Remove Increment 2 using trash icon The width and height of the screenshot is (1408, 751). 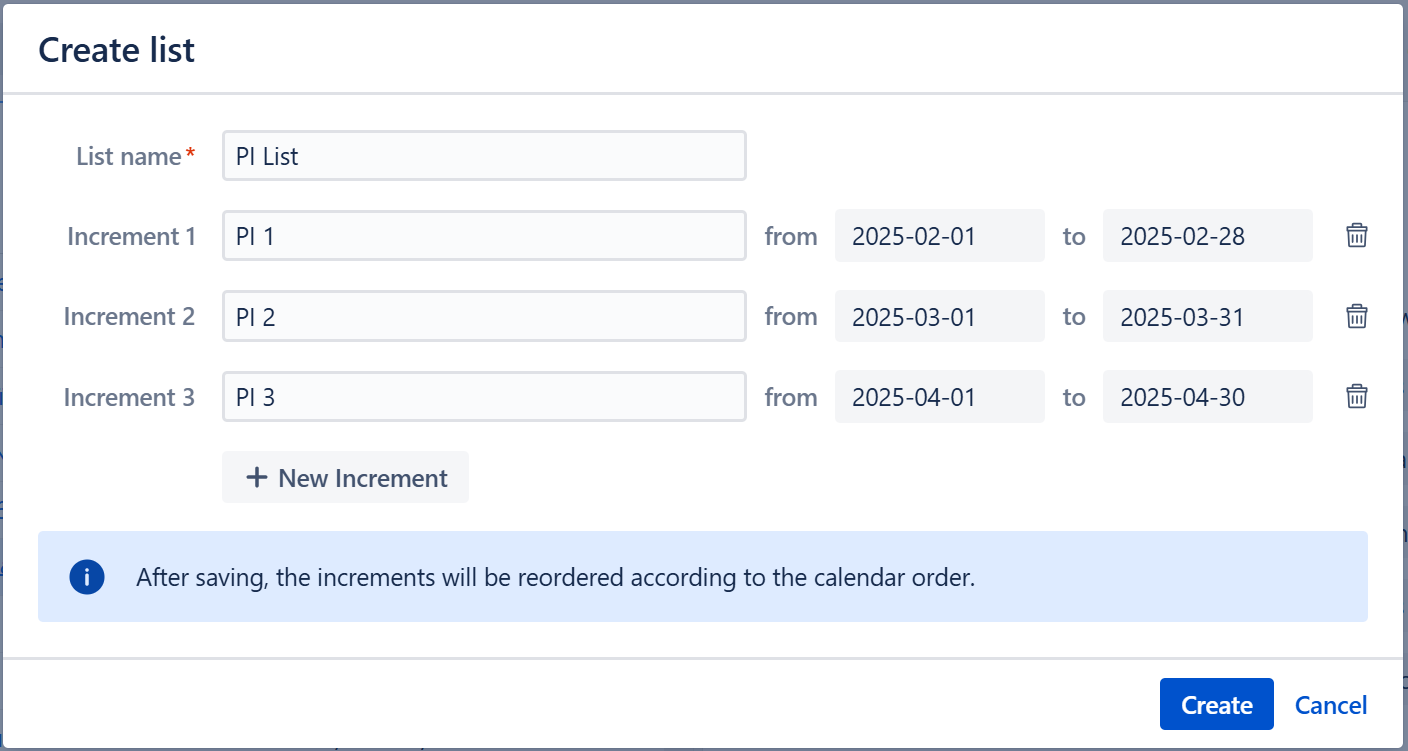[x=1356, y=317]
